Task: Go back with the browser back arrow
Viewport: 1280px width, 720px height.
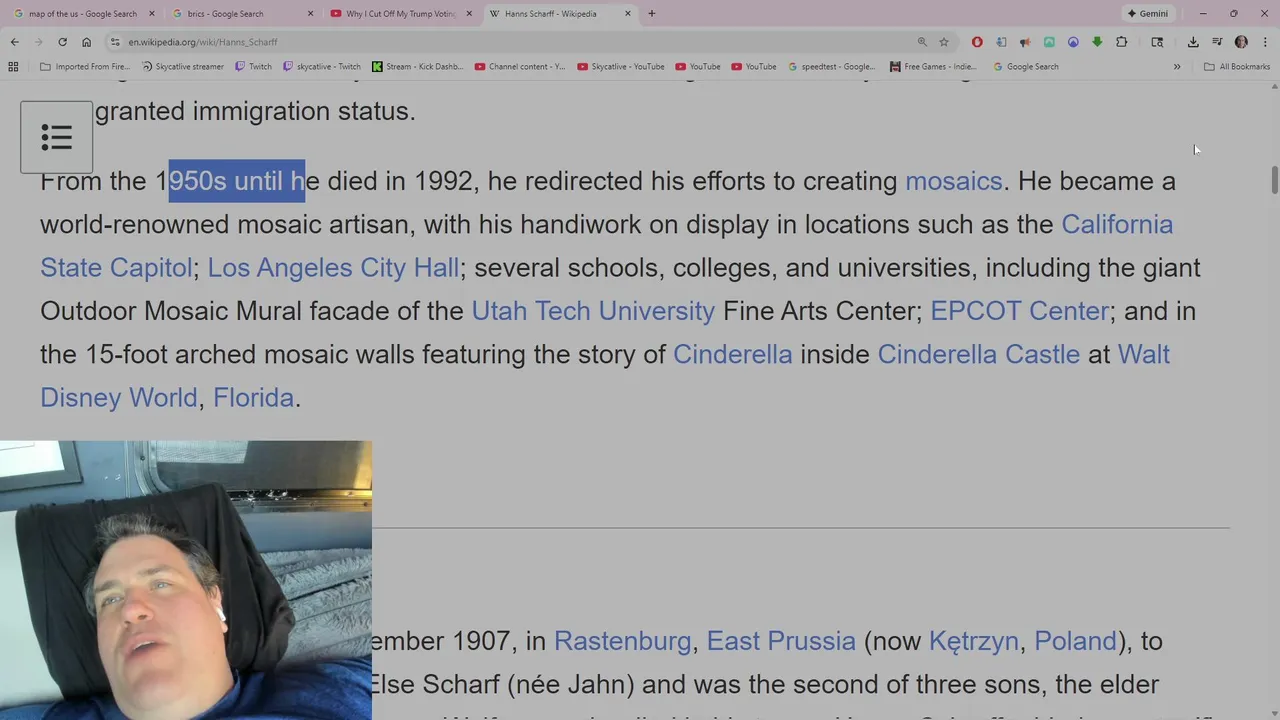Action: [x=14, y=42]
